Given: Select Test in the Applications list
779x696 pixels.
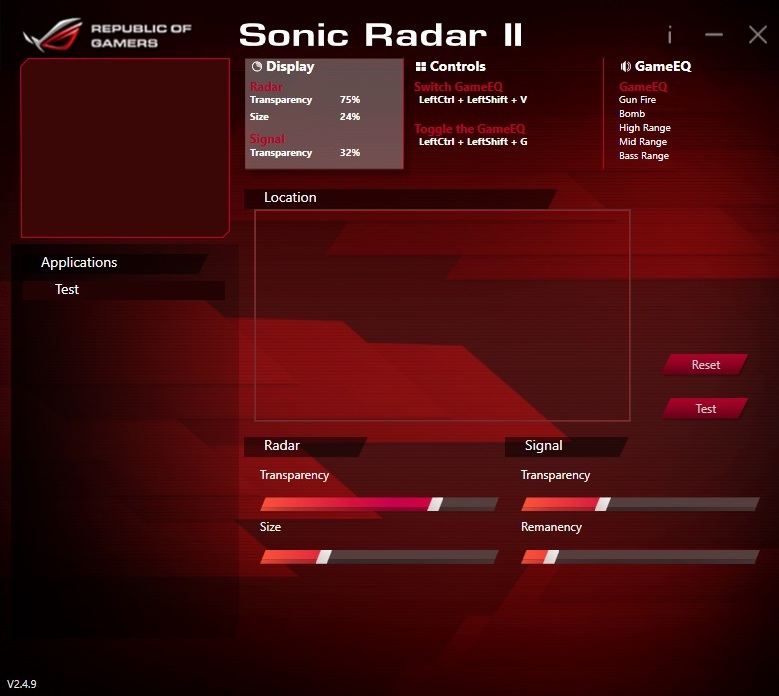Looking at the screenshot, I should pos(124,290).
